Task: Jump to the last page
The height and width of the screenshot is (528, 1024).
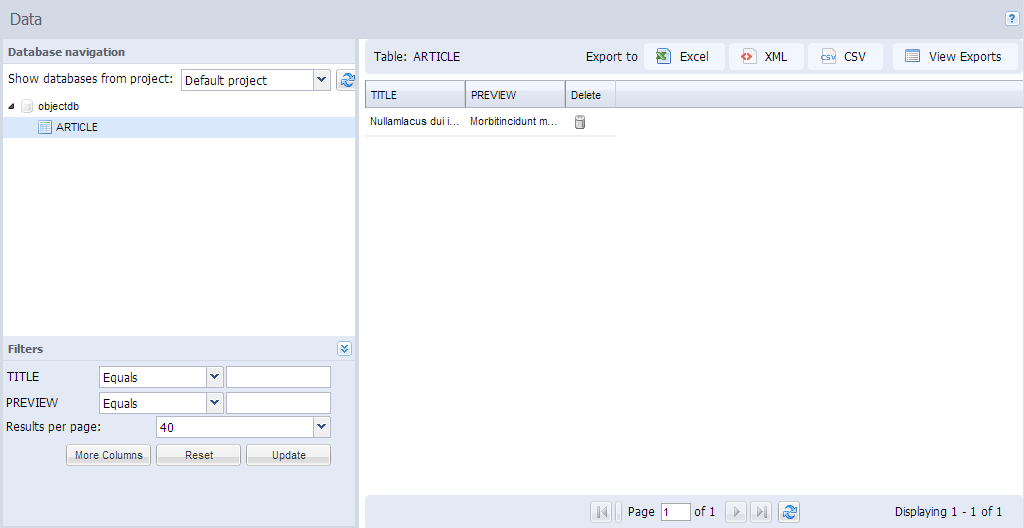Action: [x=761, y=512]
